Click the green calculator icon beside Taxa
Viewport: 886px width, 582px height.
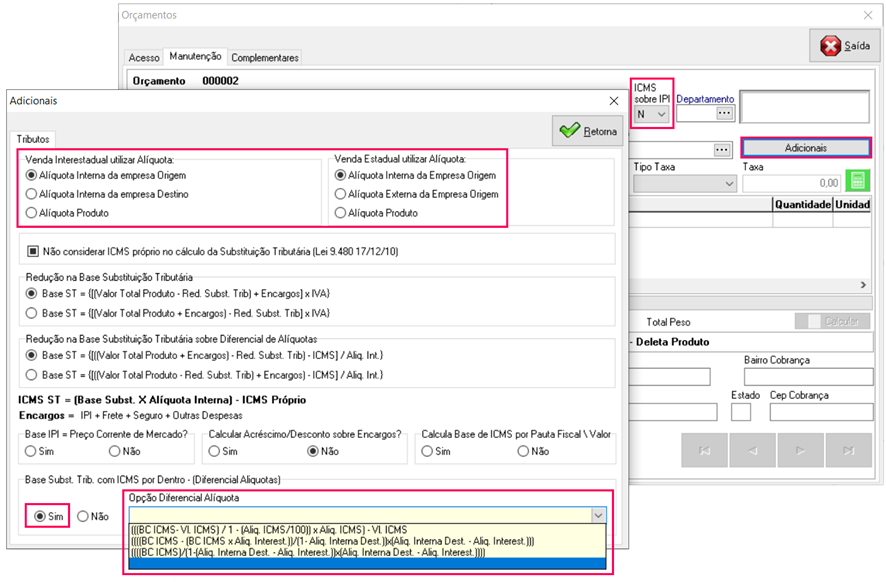pos(856,182)
